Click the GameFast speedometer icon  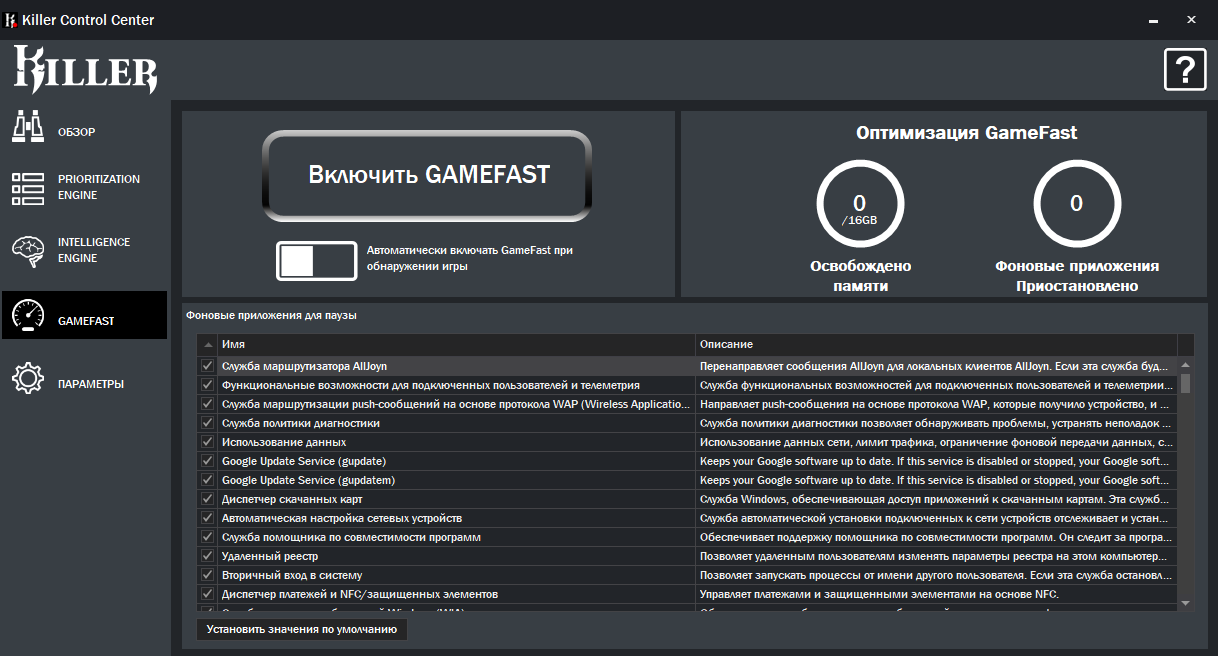tap(28, 315)
